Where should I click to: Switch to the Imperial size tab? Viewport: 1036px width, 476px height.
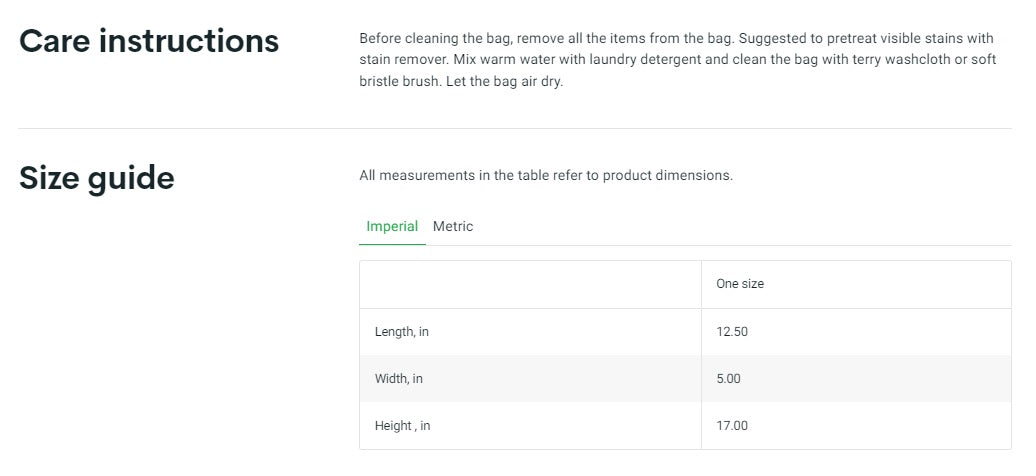[x=392, y=227]
